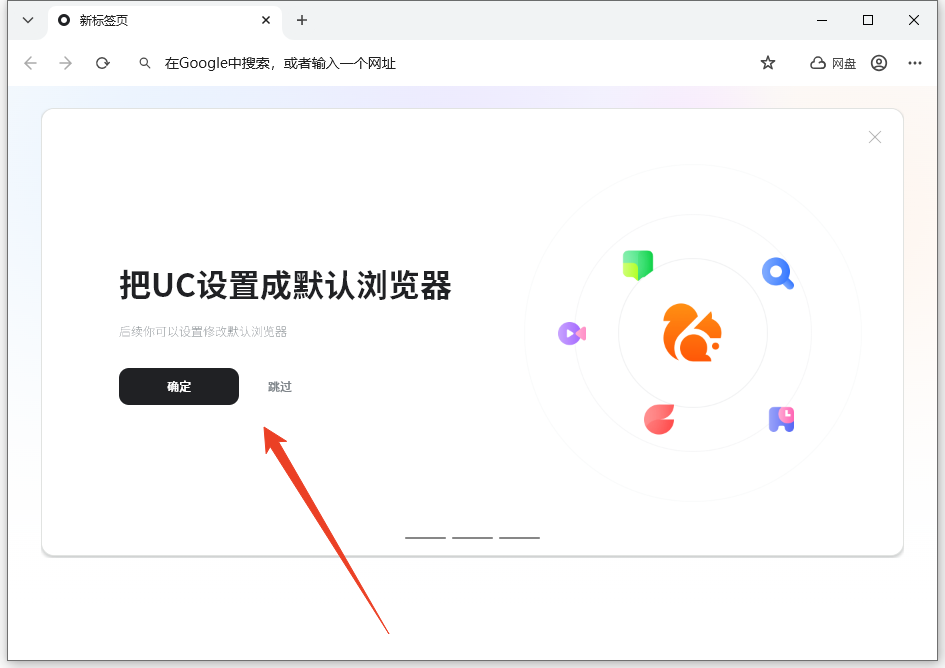Open a new tab with the plus icon
The width and height of the screenshot is (945, 668).
pyautogui.click(x=301, y=20)
